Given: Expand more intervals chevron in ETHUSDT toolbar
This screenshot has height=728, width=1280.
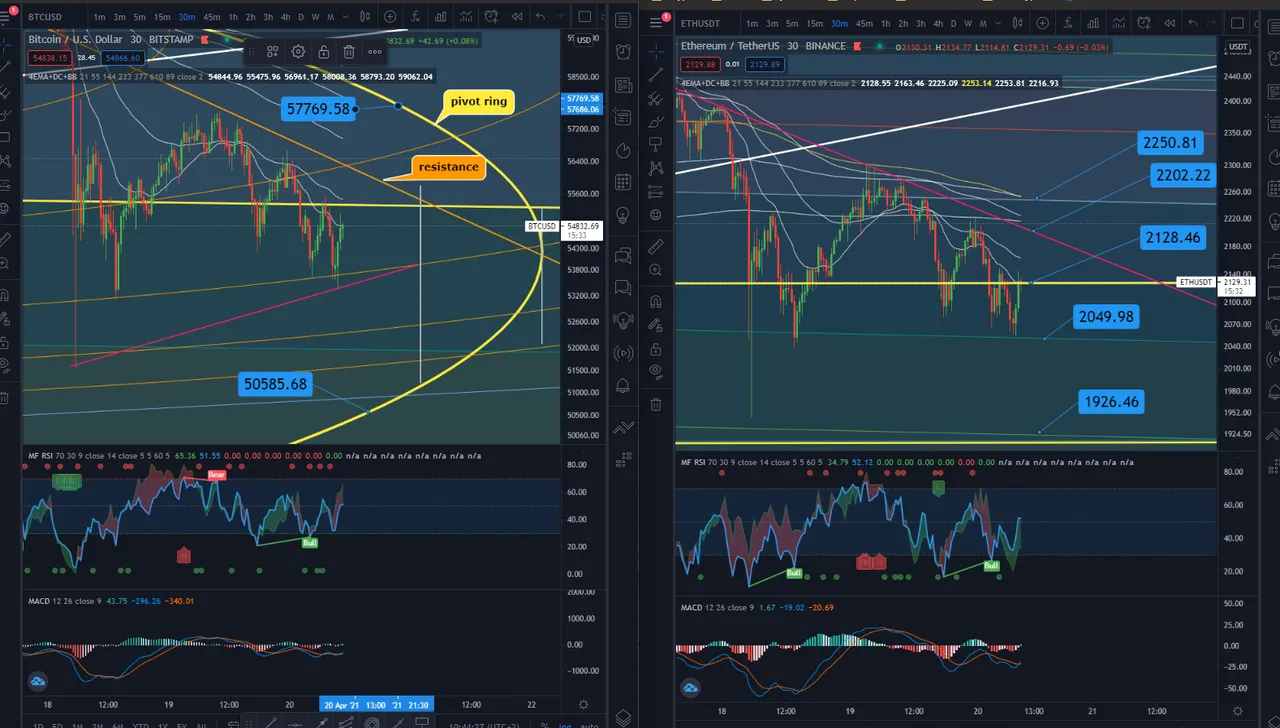Looking at the screenshot, I should 998,23.
